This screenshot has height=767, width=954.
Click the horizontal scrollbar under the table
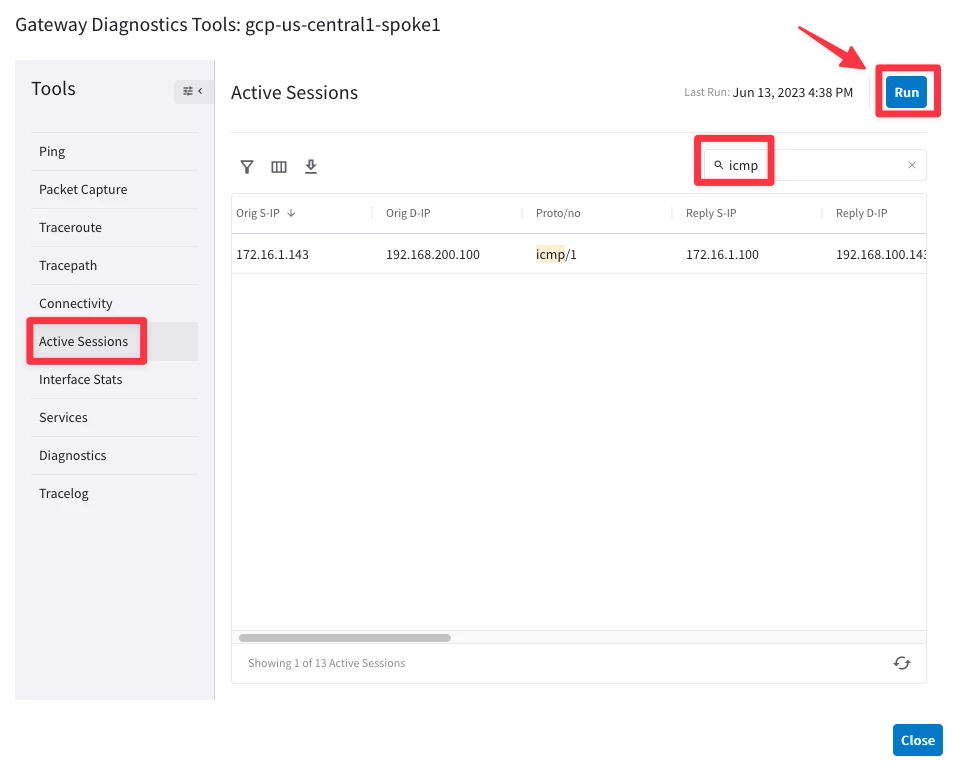[x=344, y=638]
